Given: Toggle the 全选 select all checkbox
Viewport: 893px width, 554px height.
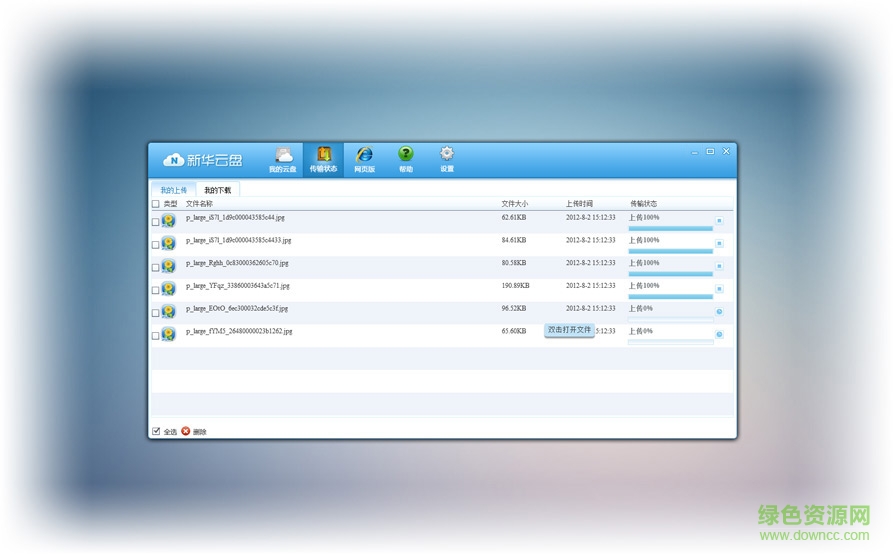Looking at the screenshot, I should [156, 431].
